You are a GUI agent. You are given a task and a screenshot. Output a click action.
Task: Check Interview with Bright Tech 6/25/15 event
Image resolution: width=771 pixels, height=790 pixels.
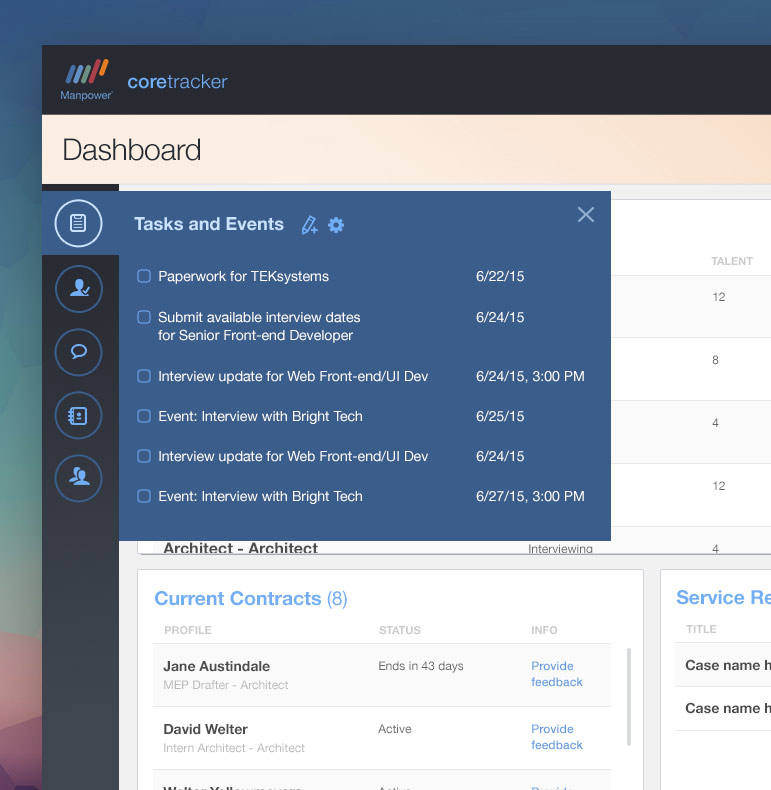pyautogui.click(x=144, y=416)
